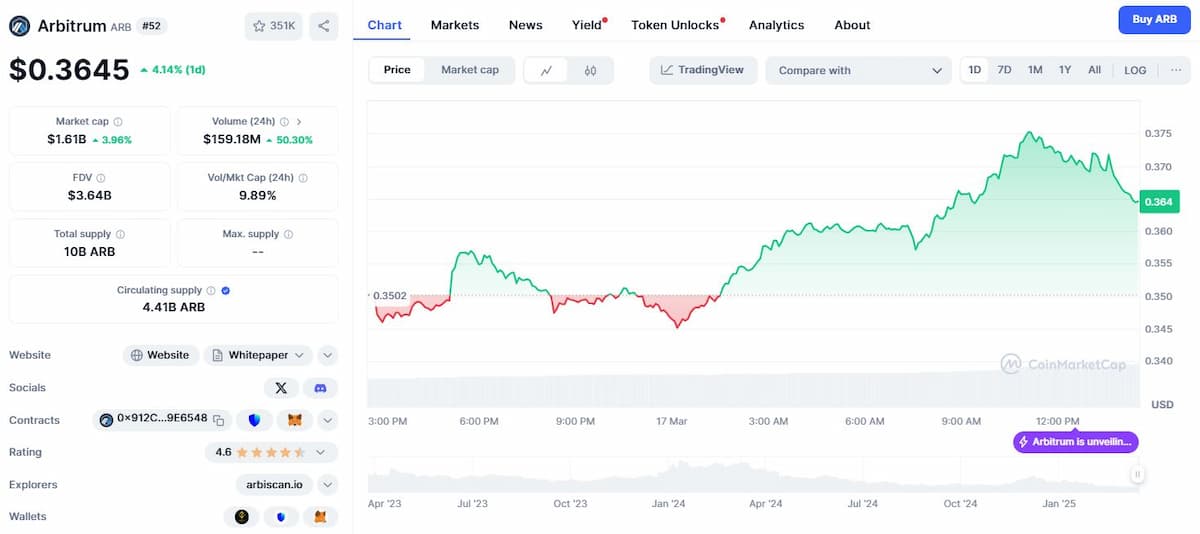The height and width of the screenshot is (534, 1200).
Task: Switch chart to Market cap view
Action: click(x=470, y=70)
